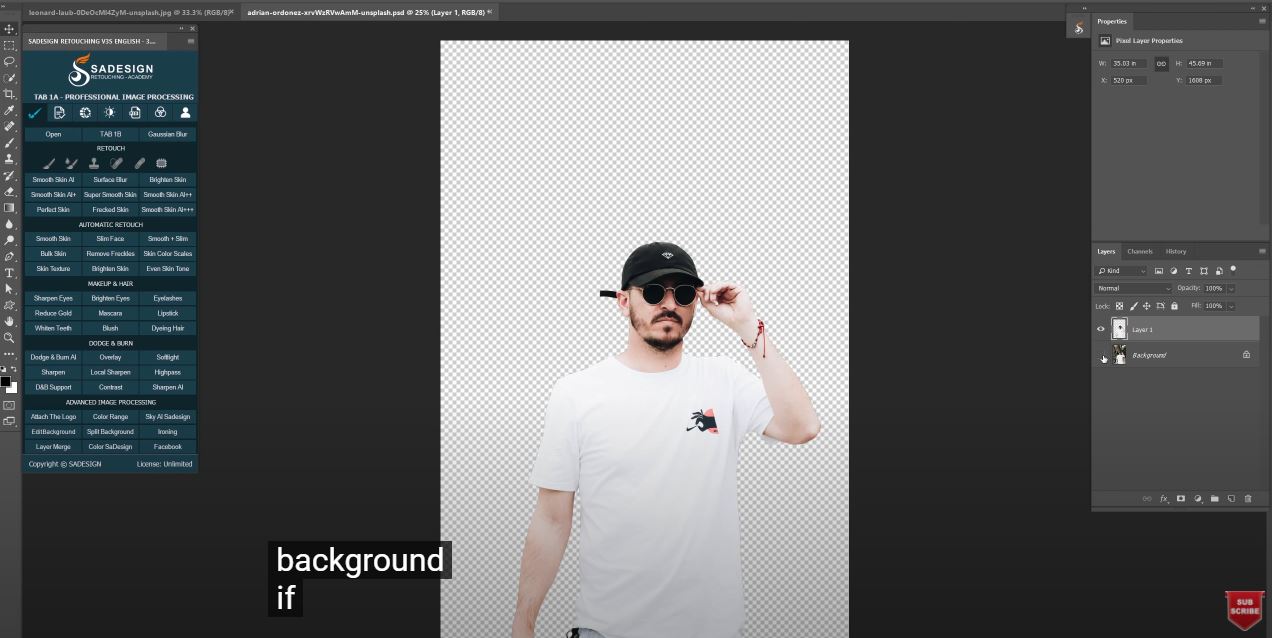The width and height of the screenshot is (1272, 638).
Task: Select the Hand tool
Action: pyautogui.click(x=9, y=321)
